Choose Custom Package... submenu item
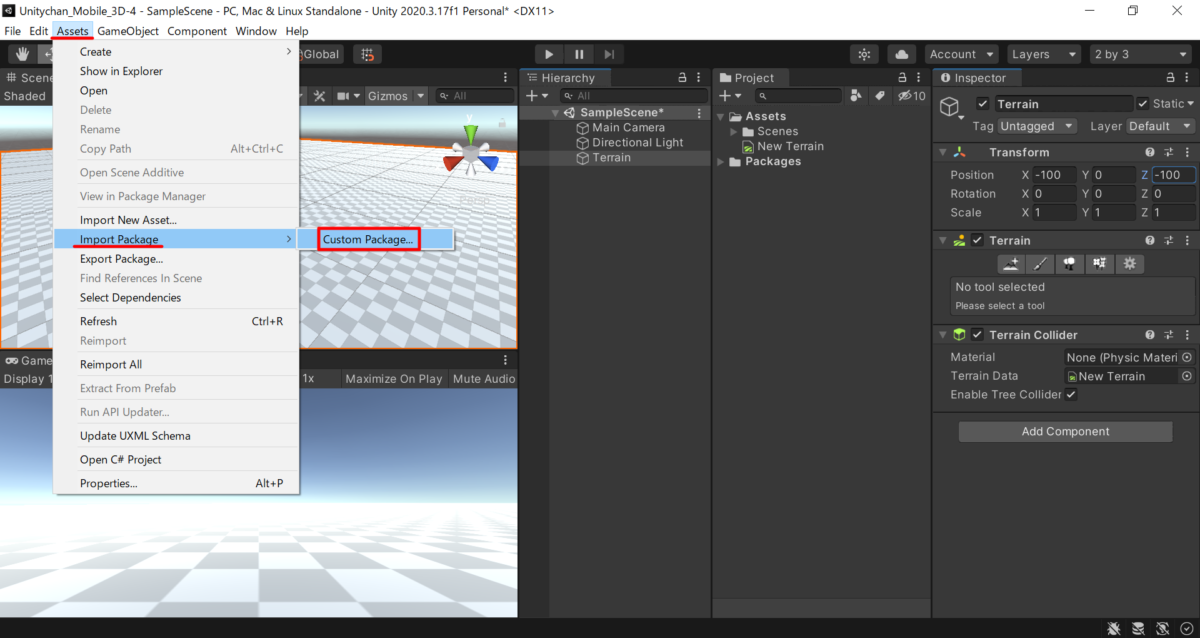Screen dimensions: 1200x638 pyautogui.click(x=368, y=240)
